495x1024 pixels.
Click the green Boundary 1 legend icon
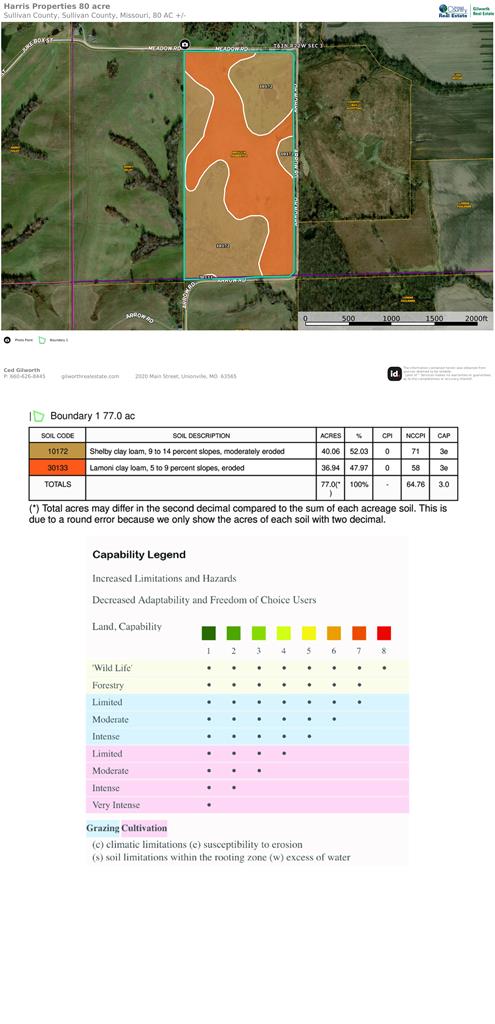click(42, 340)
